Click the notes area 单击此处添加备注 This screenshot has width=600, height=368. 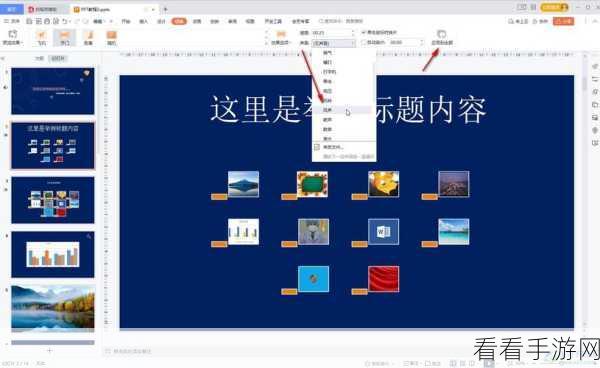(132, 351)
